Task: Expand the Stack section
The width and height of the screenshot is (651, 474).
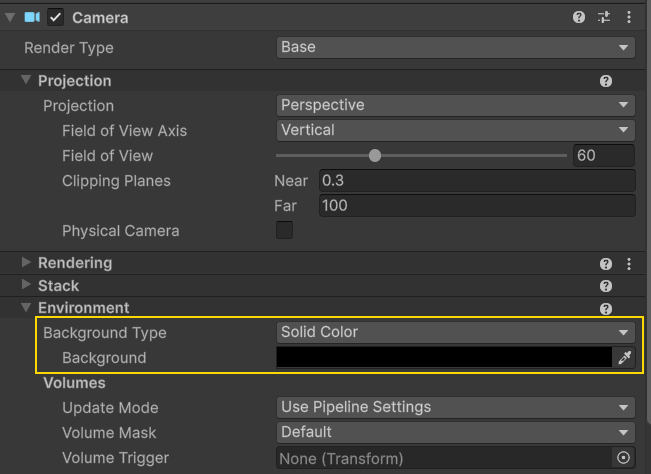Action: 26,286
